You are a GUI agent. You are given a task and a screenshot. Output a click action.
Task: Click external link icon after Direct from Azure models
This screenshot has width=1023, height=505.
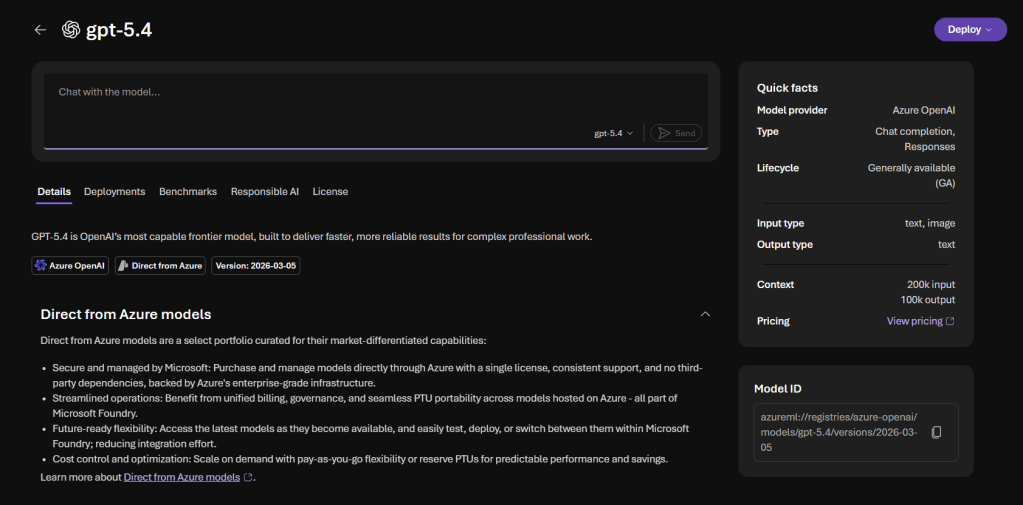tap(248, 478)
